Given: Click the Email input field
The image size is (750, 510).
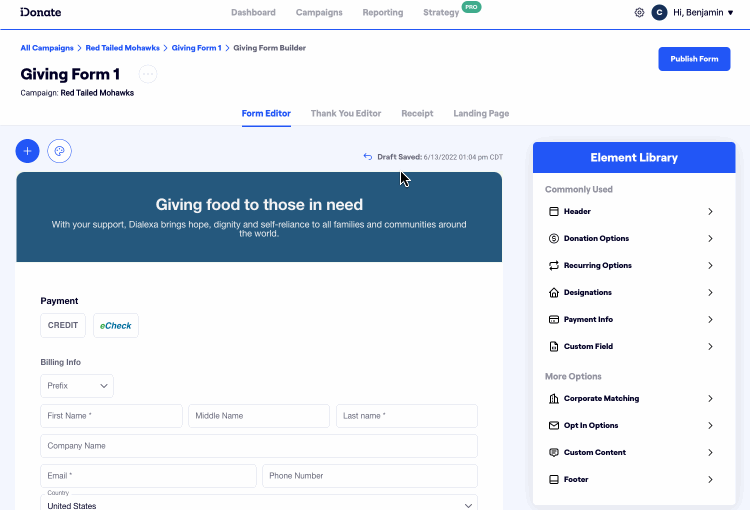Looking at the screenshot, I should point(148,476).
